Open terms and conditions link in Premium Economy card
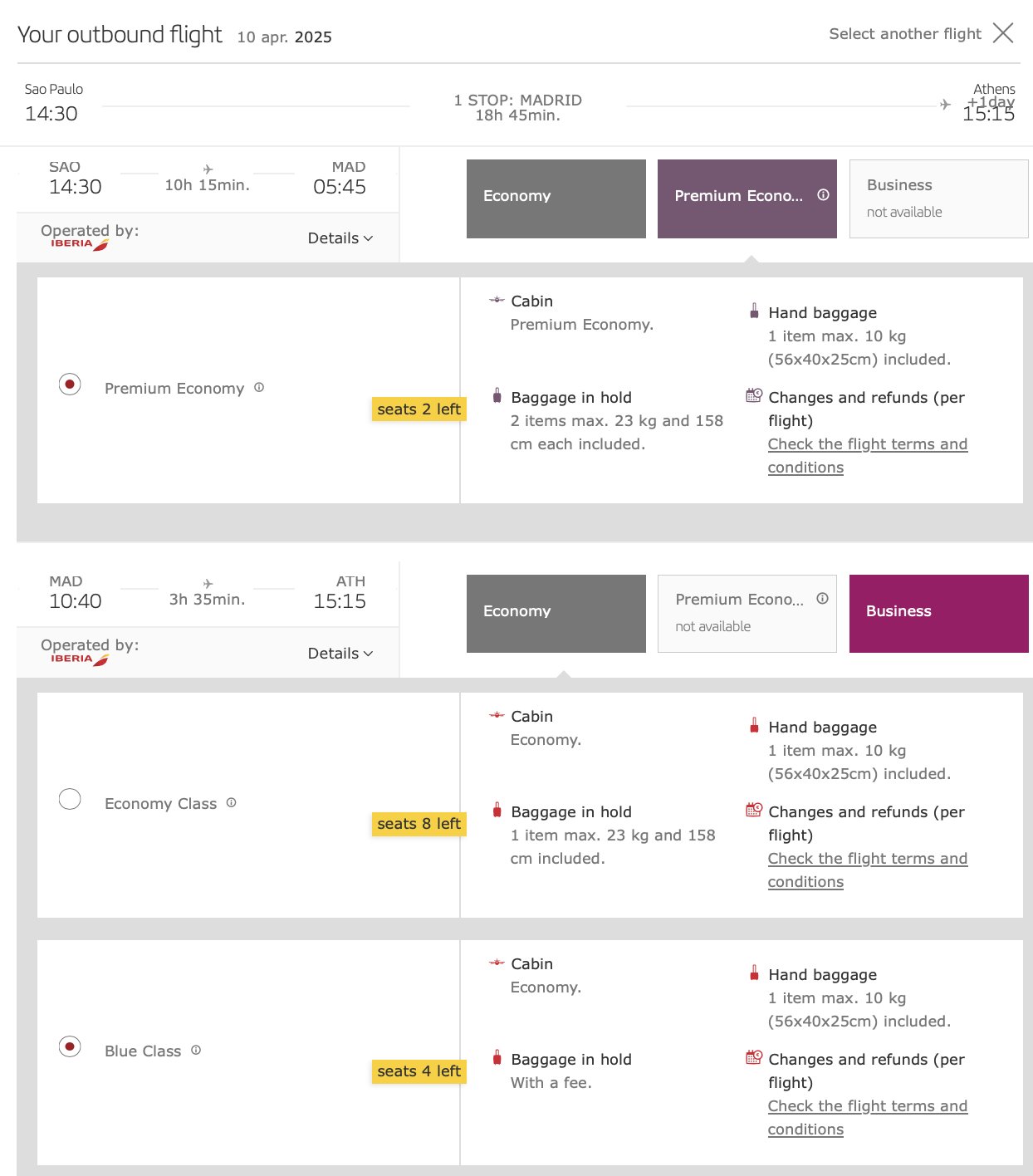Viewport: 1033px width, 1176px height. (x=867, y=456)
